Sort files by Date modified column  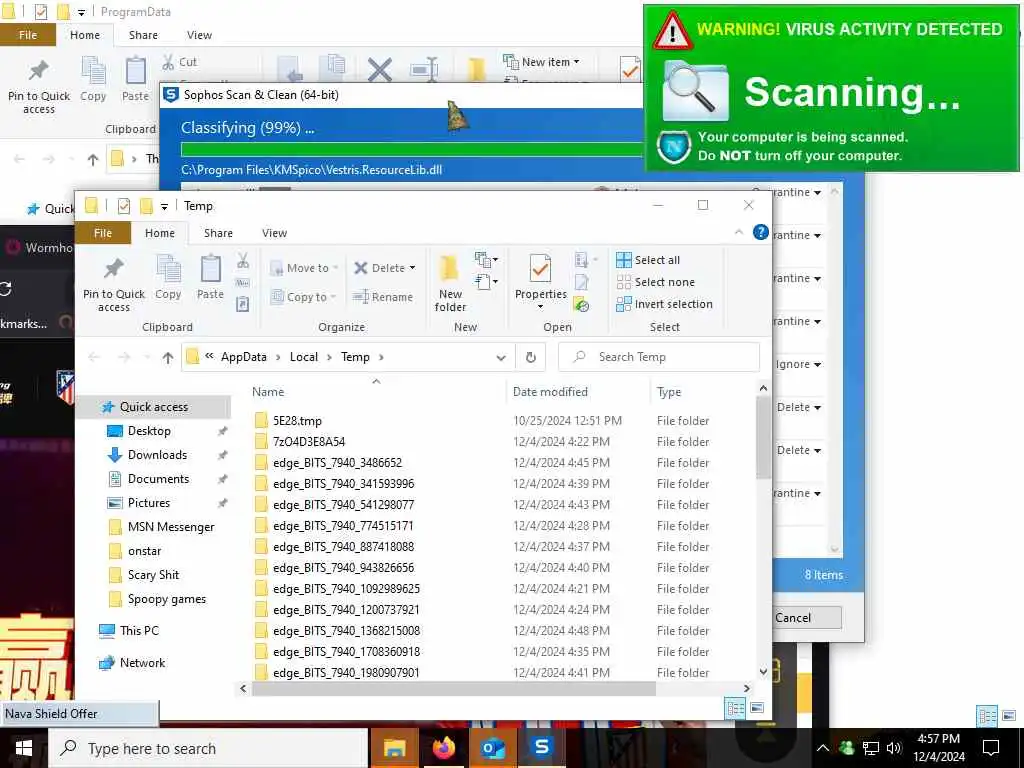tap(550, 392)
